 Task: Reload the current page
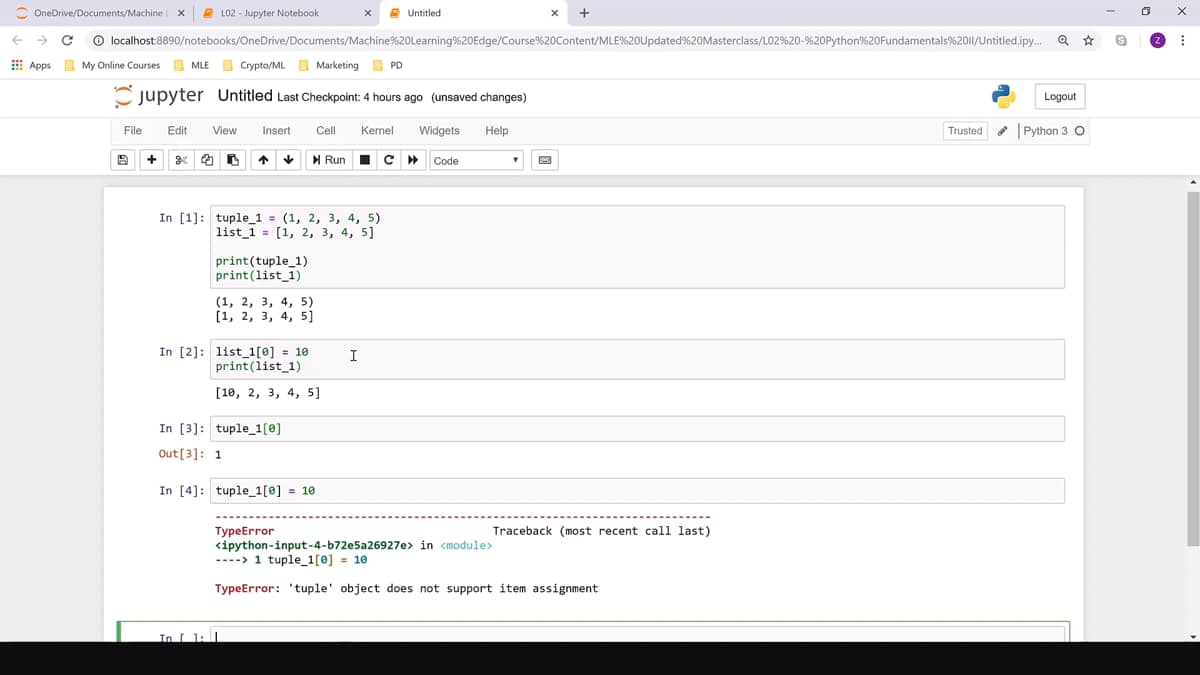(x=67, y=40)
